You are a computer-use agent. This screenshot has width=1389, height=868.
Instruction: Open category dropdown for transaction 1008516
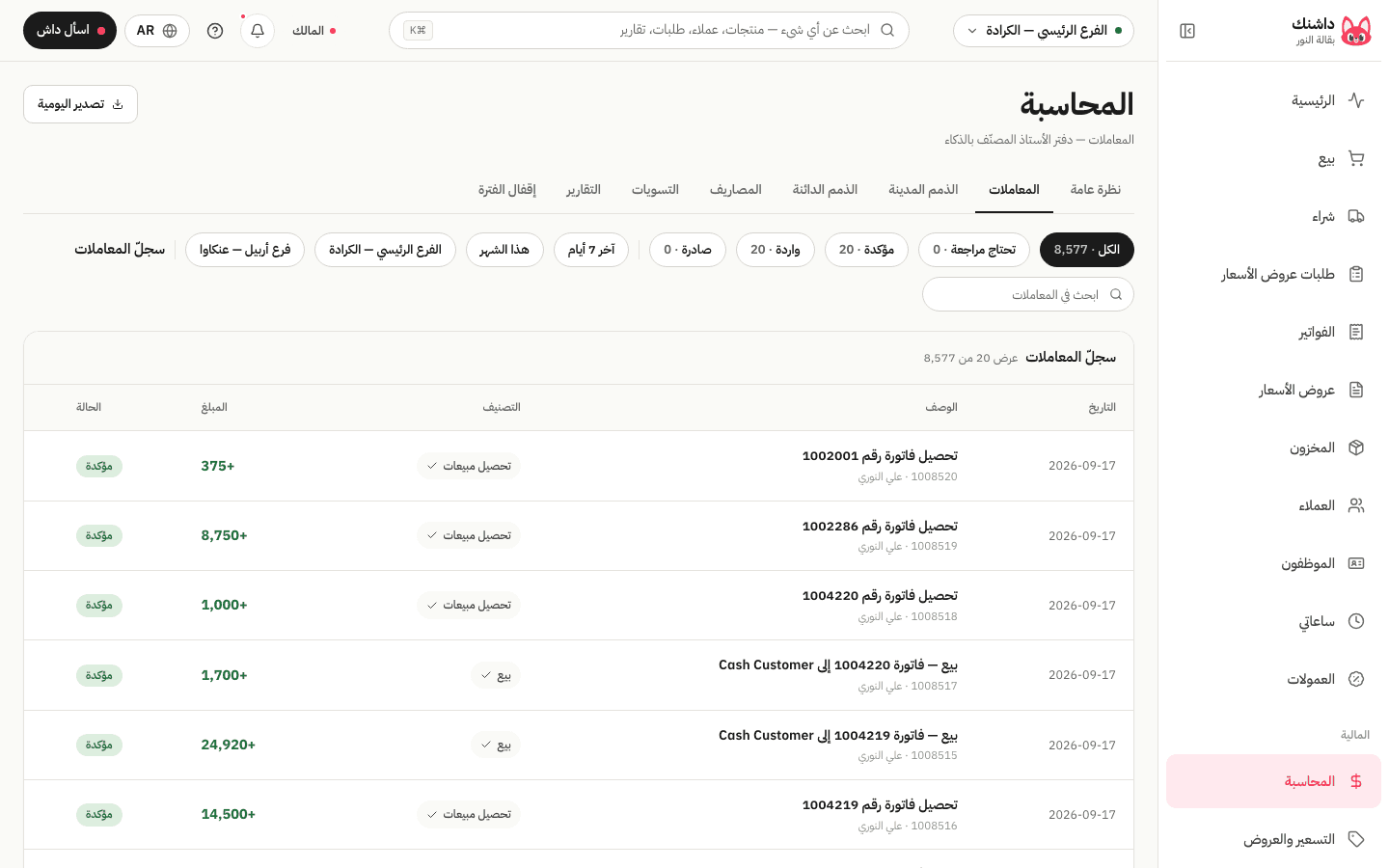(x=469, y=815)
